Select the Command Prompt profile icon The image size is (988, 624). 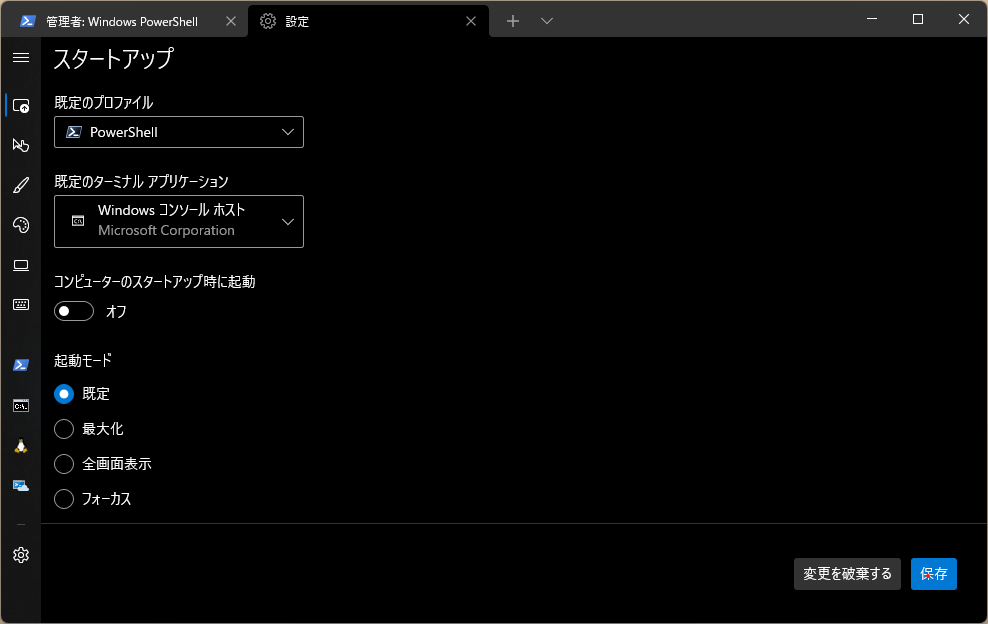[x=20, y=406]
